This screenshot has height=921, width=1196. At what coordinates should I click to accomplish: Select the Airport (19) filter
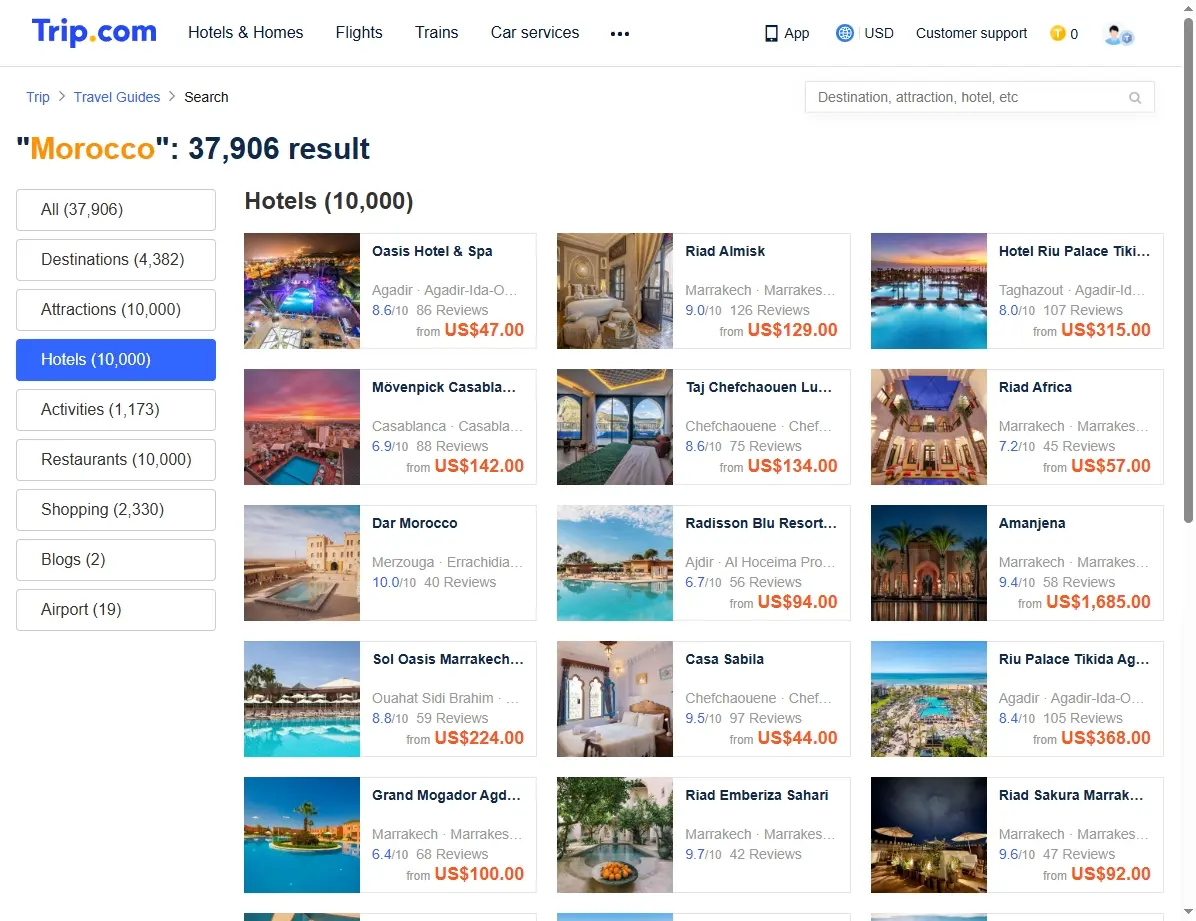tap(116, 610)
